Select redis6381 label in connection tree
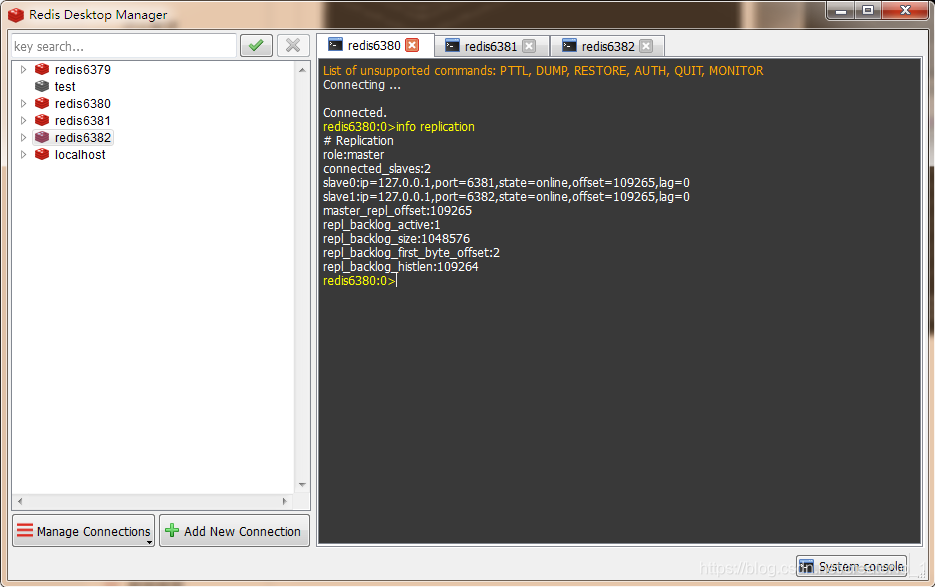The height and width of the screenshot is (587, 935). pos(82,121)
